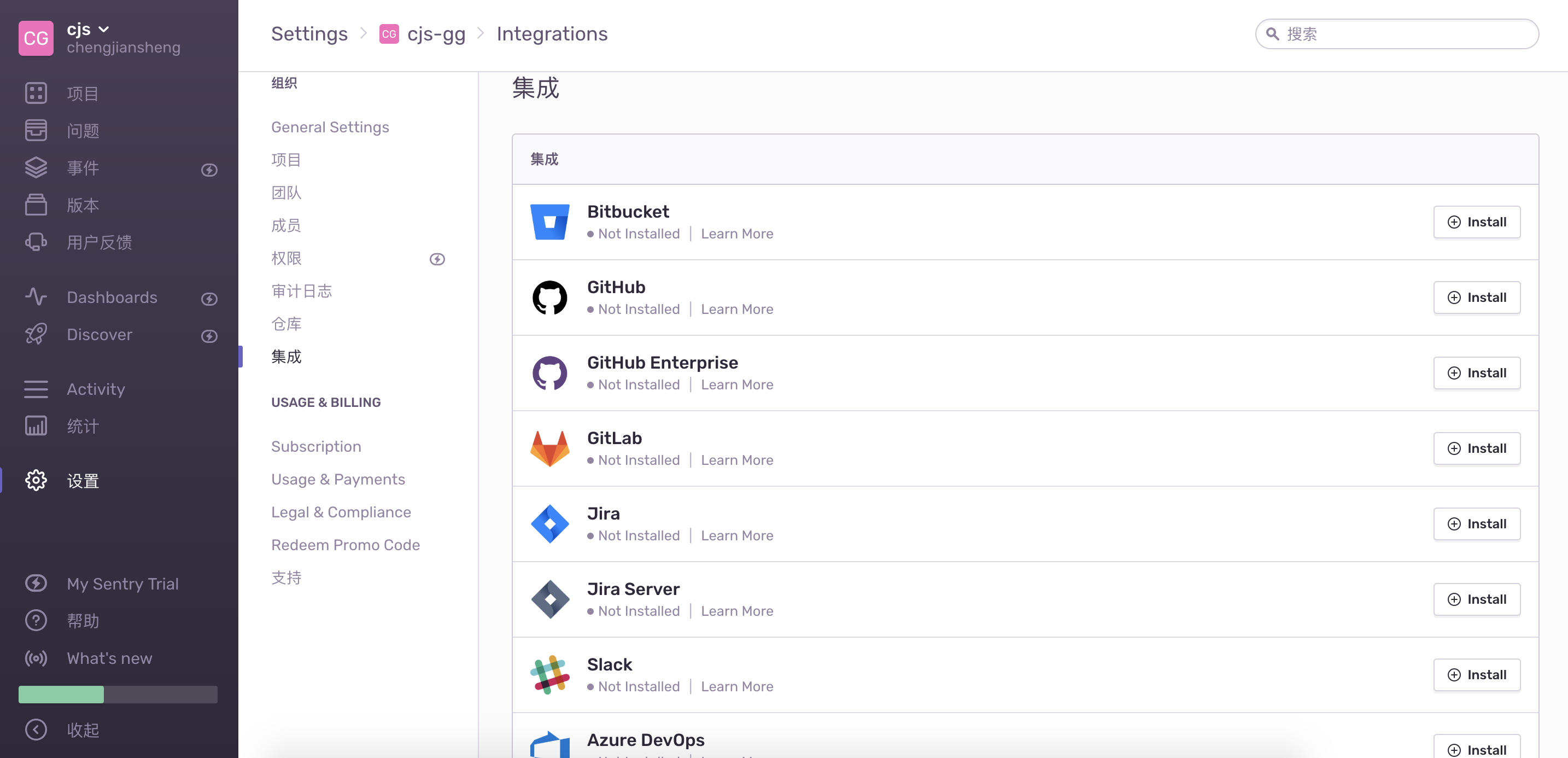Click the Bitbucket logo
Image resolution: width=1568 pixels, height=758 pixels.
pyautogui.click(x=549, y=221)
